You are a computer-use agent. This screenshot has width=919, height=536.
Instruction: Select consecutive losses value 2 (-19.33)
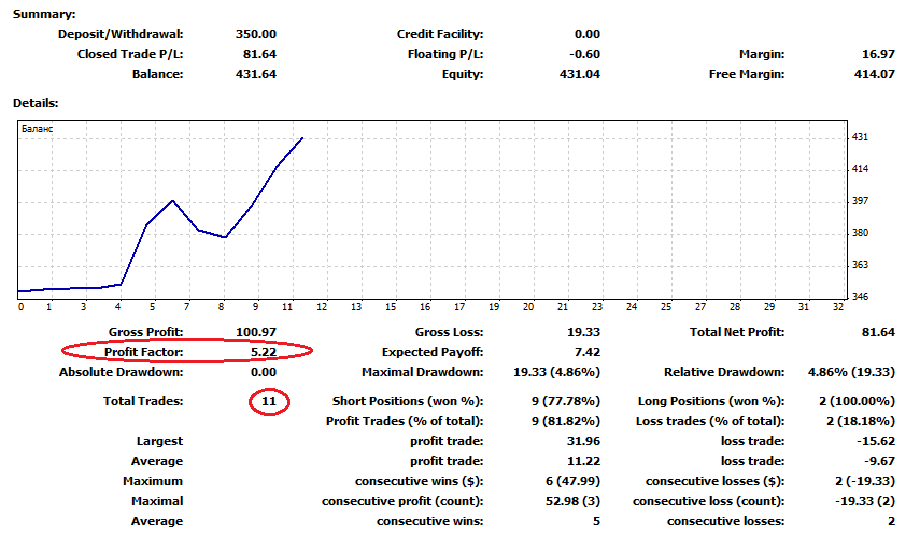point(865,481)
